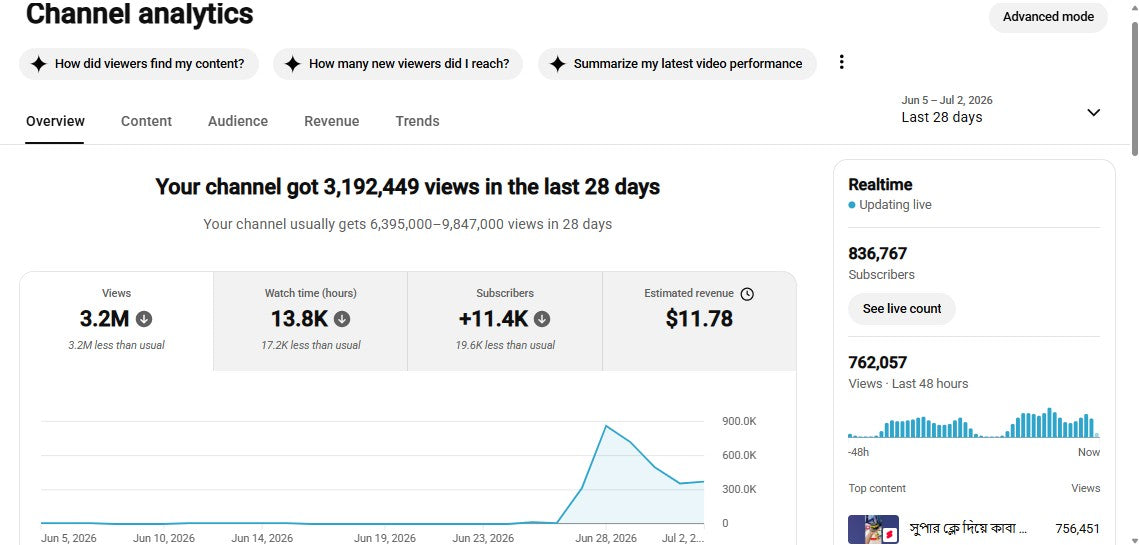
Task: Click the 'Top content' column header
Action: pyautogui.click(x=877, y=488)
